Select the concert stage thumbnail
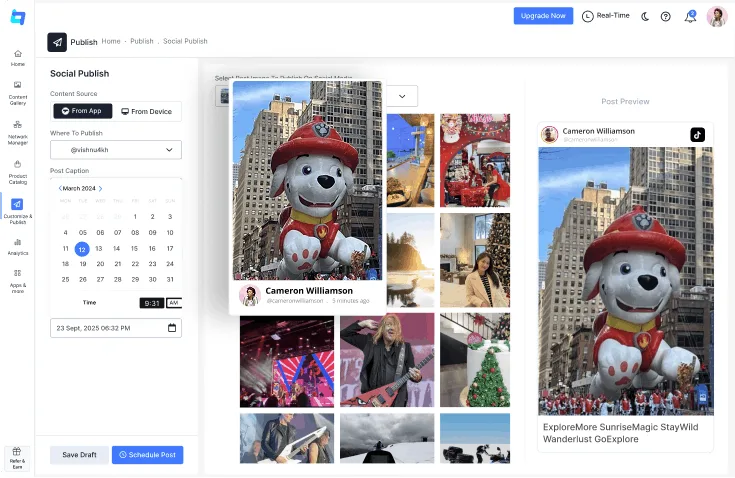 [287, 361]
